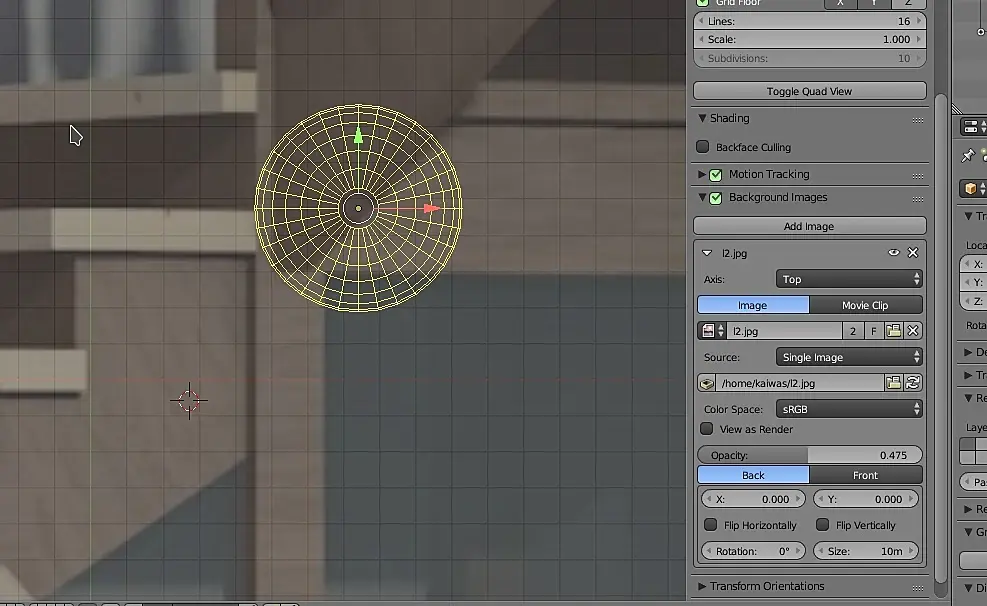The width and height of the screenshot is (987, 606).
Task: Click the Y offset field 0.000
Action: click(x=866, y=499)
